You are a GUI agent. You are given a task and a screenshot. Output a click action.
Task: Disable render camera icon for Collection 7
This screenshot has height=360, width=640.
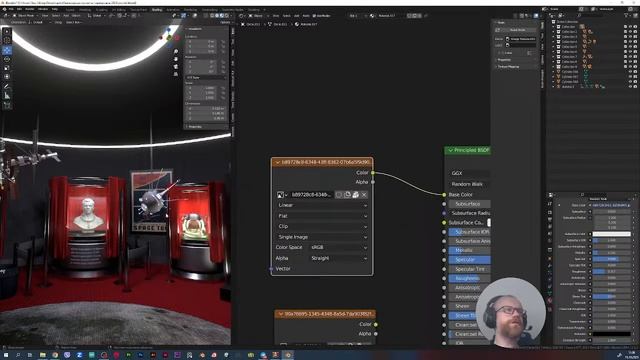pyautogui.click(x=635, y=57)
